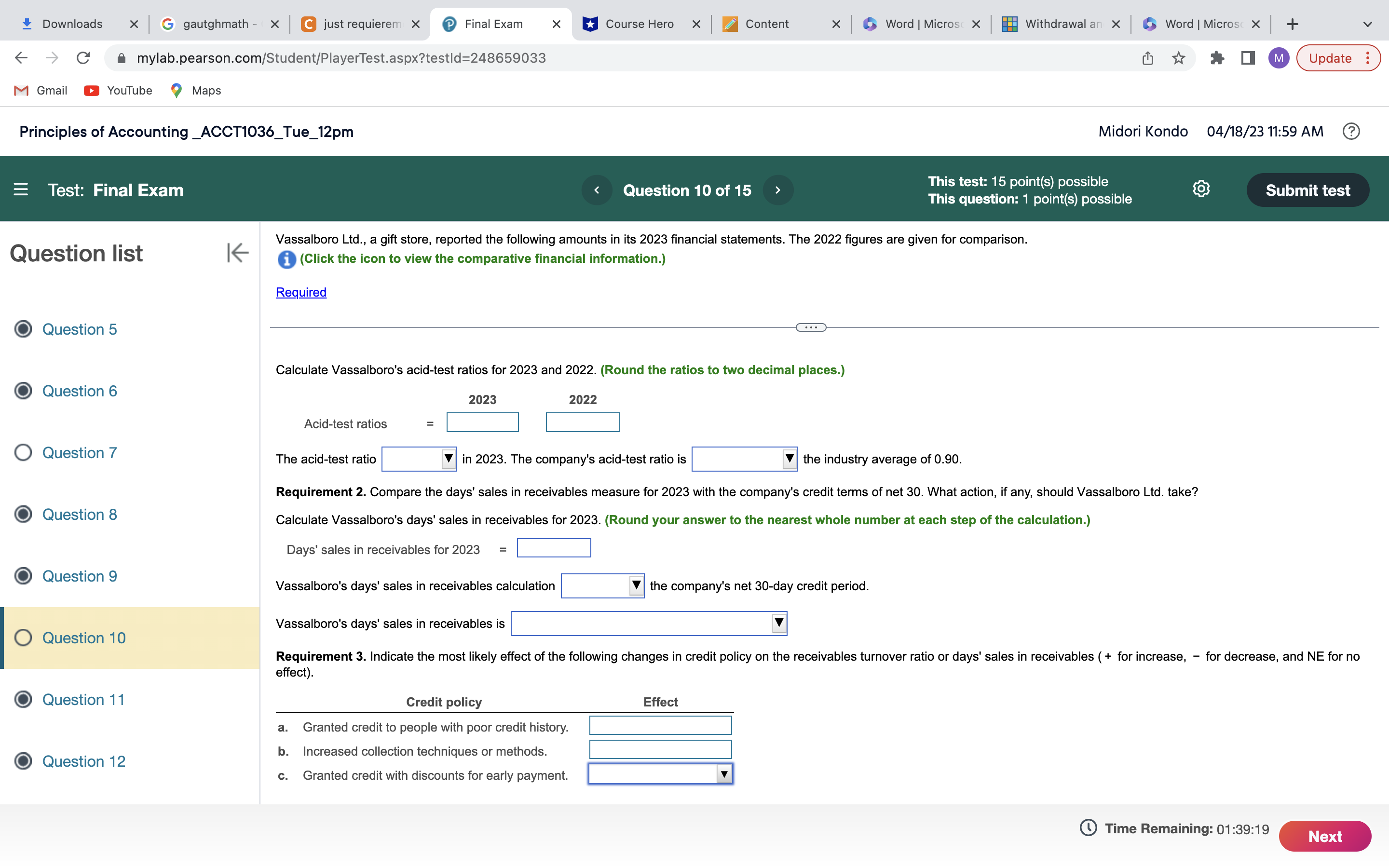Open the industry average comparison dropdown
This screenshot has width=1389, height=868.
(x=744, y=459)
